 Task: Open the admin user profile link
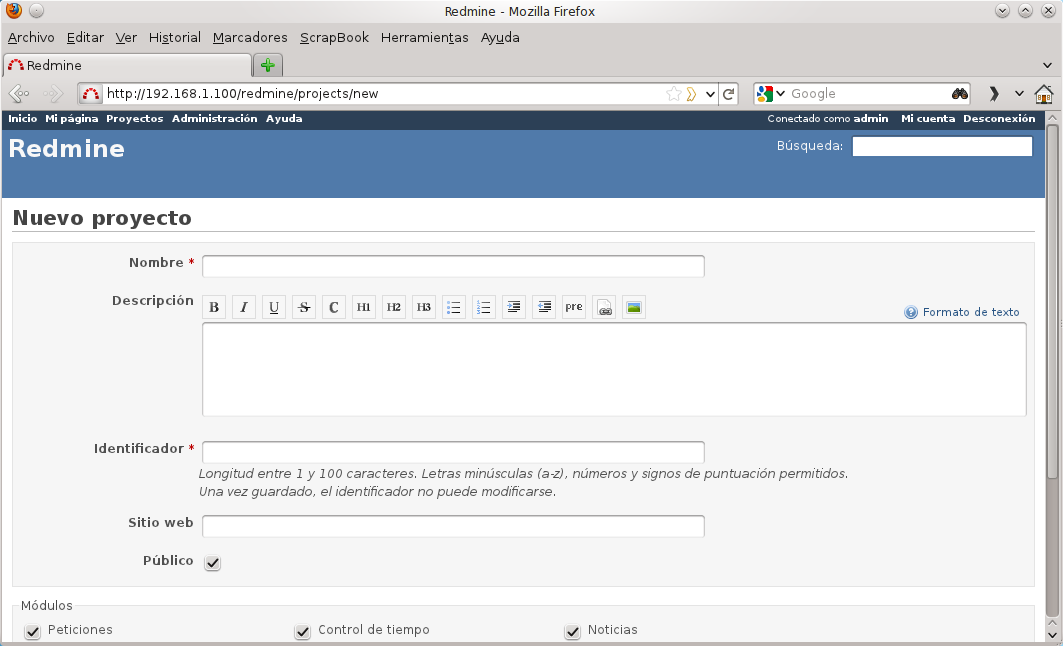tap(870, 119)
